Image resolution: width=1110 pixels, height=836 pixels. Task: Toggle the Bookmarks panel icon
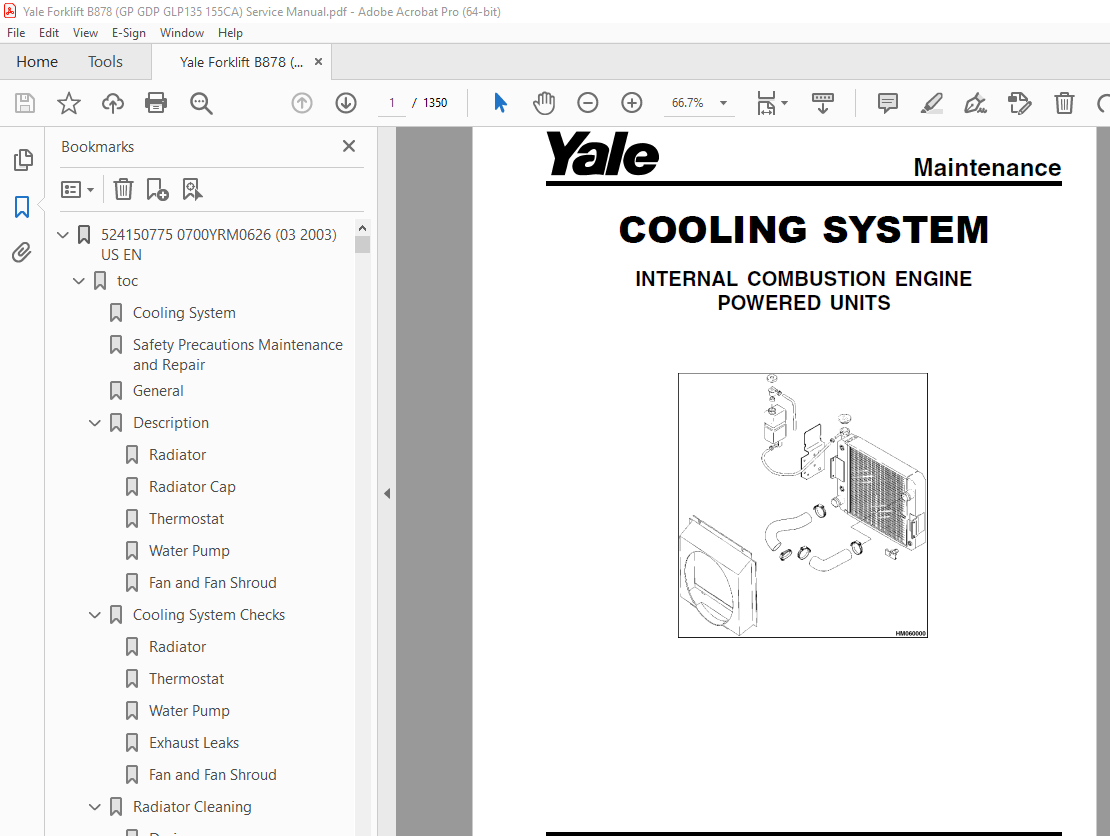(x=23, y=207)
